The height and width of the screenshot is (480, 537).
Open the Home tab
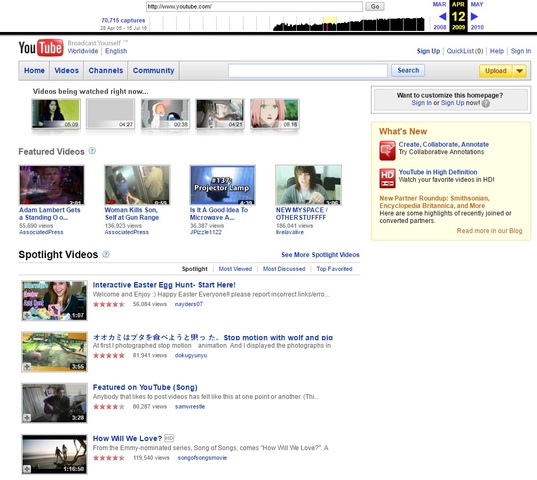pos(34,71)
